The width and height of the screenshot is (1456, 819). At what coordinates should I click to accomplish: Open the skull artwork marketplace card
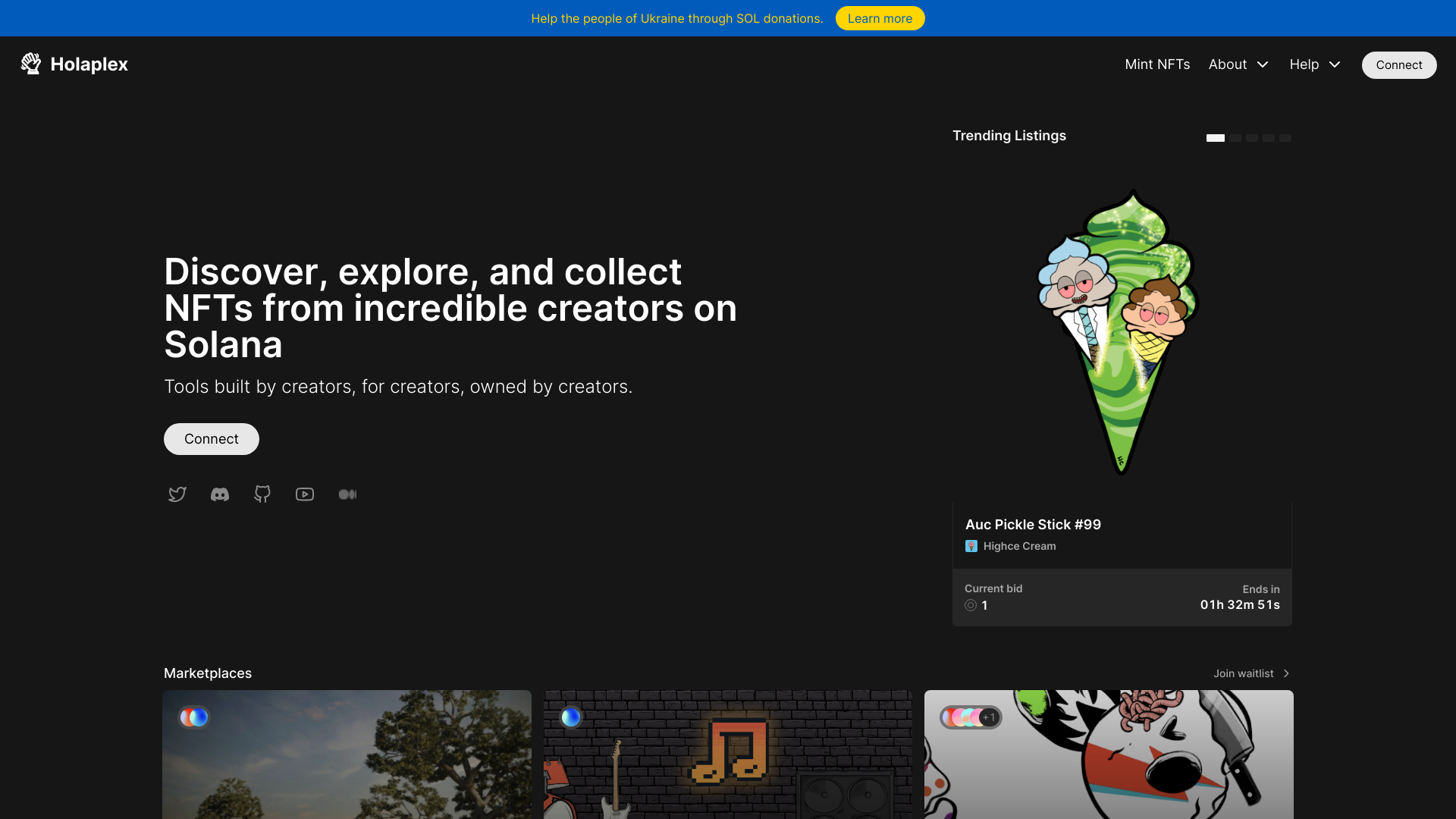tap(1109, 755)
